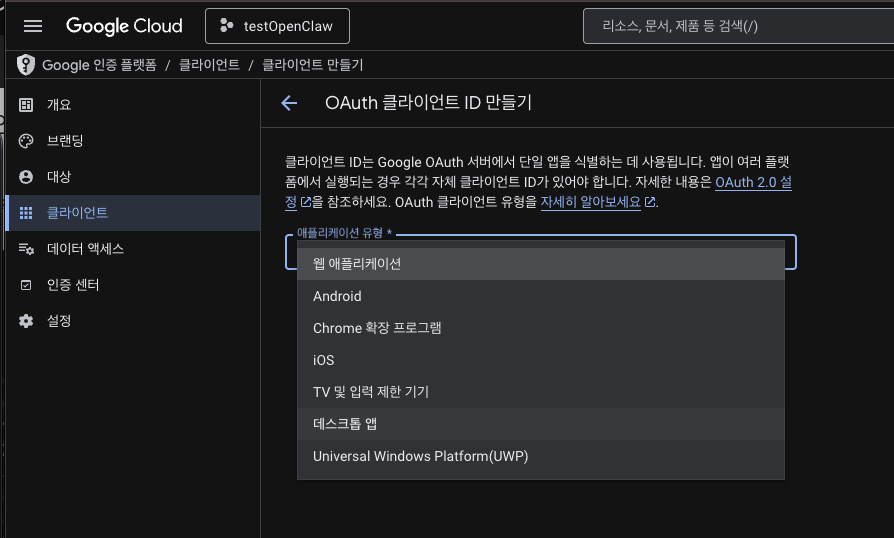
Task: Click the 애플리케이션 유형 dropdown field
Action: (x=541, y=252)
